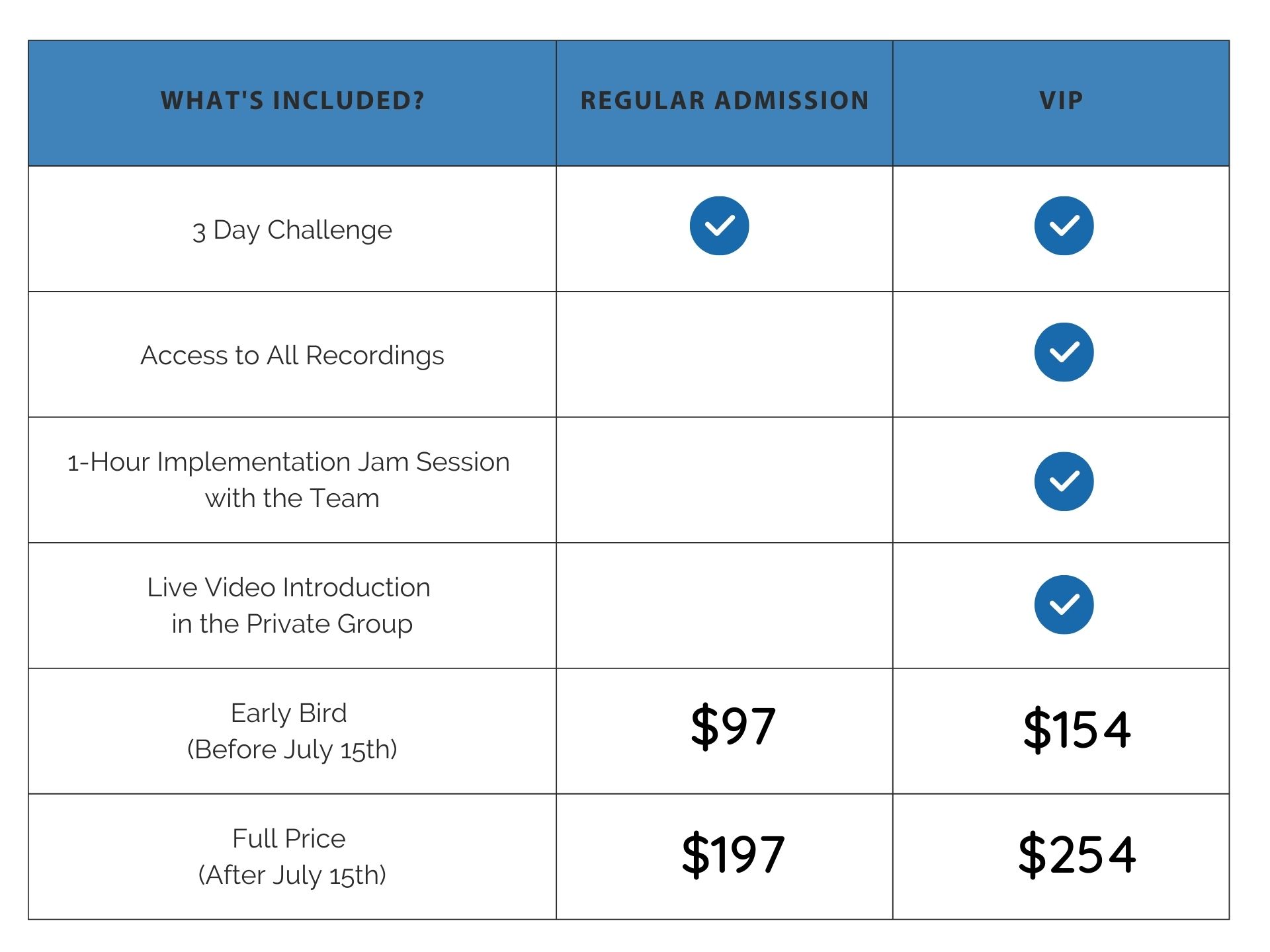1270x952 pixels.
Task: Click the 3 Day Challenge label
Action: tap(292, 230)
